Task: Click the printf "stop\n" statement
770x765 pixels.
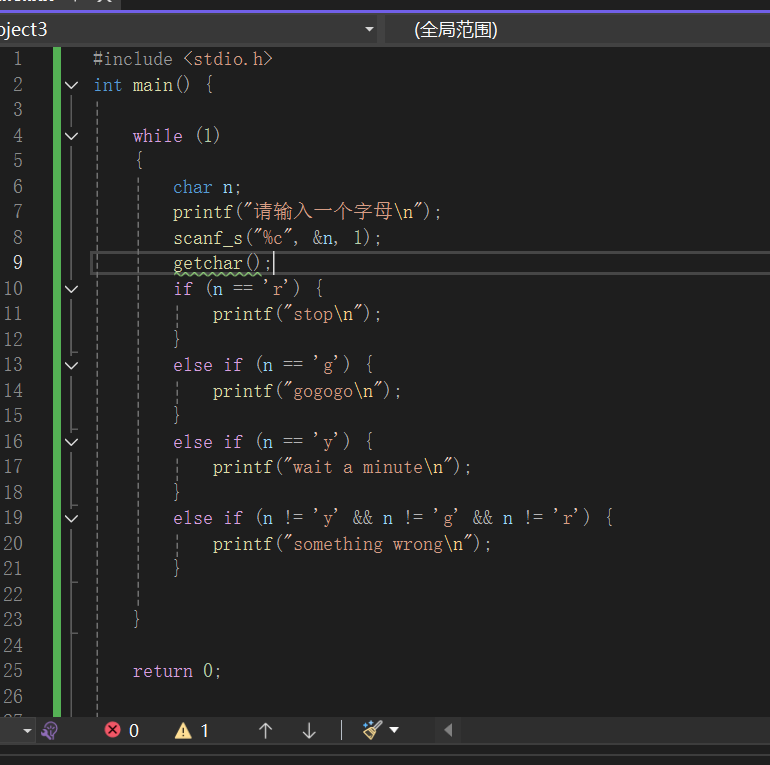Action: coord(297,314)
